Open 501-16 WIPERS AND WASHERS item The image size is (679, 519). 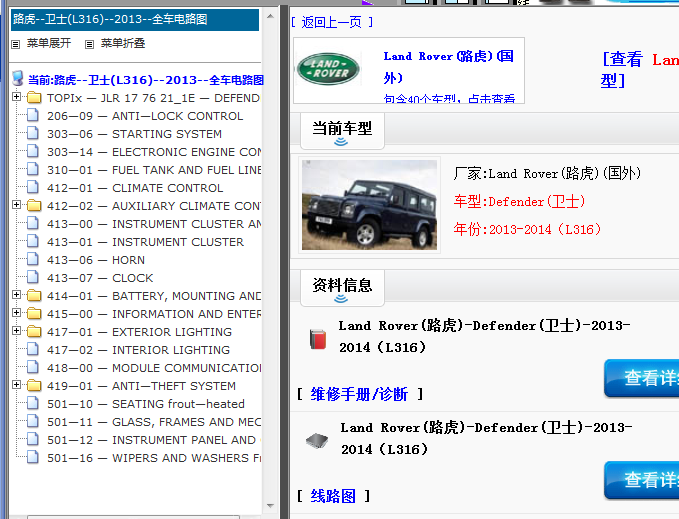pos(154,458)
